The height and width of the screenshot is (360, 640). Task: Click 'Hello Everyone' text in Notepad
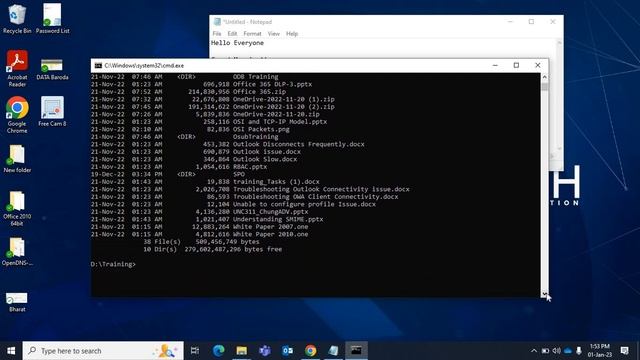tap(237, 43)
